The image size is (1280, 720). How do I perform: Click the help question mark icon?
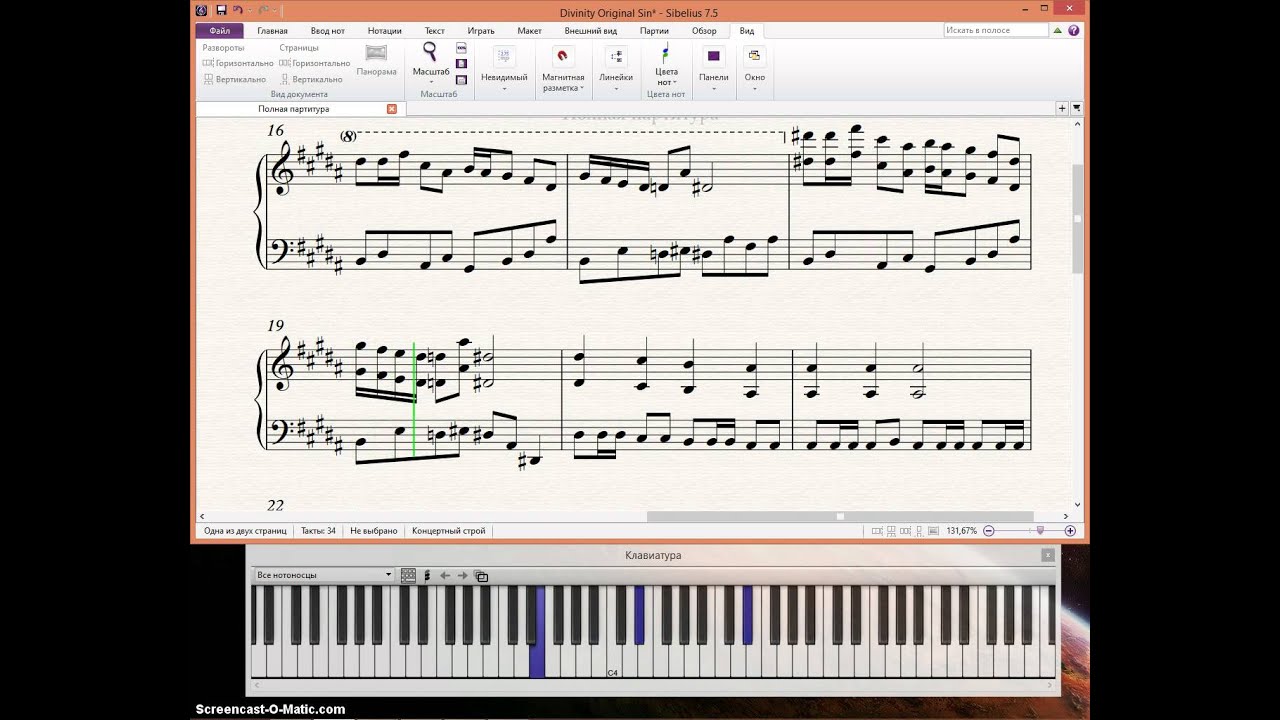[1074, 31]
